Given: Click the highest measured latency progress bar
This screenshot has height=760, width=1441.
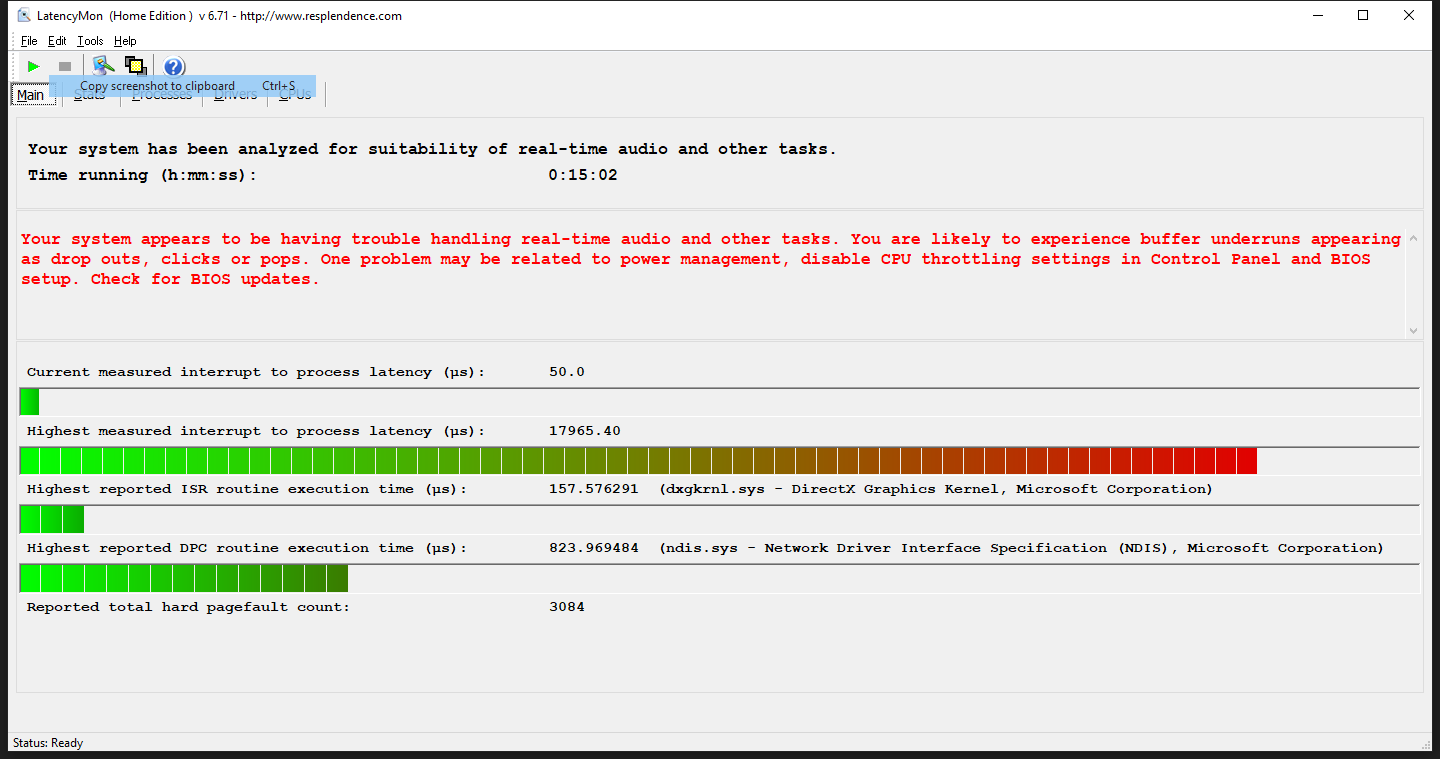Looking at the screenshot, I should click(640, 461).
